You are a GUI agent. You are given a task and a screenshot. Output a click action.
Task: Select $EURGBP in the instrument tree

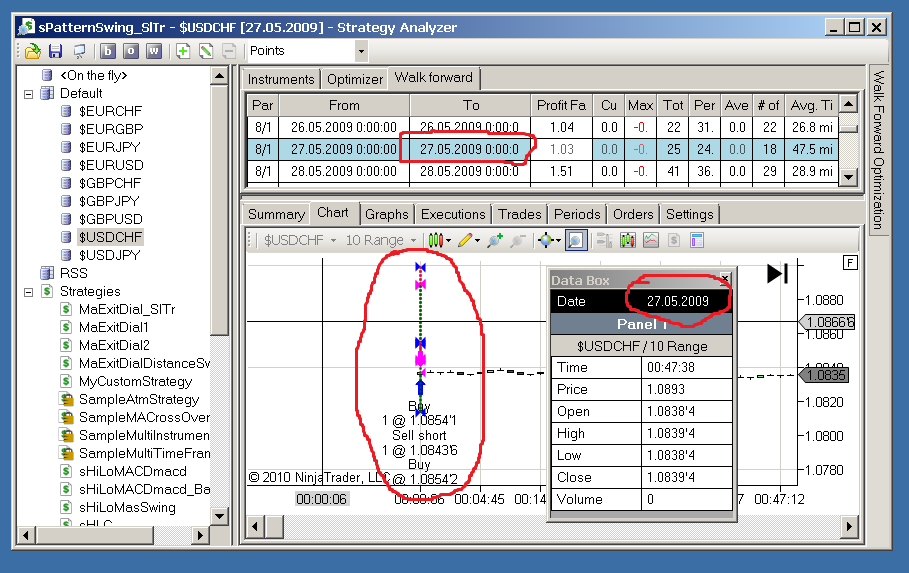tap(111, 129)
